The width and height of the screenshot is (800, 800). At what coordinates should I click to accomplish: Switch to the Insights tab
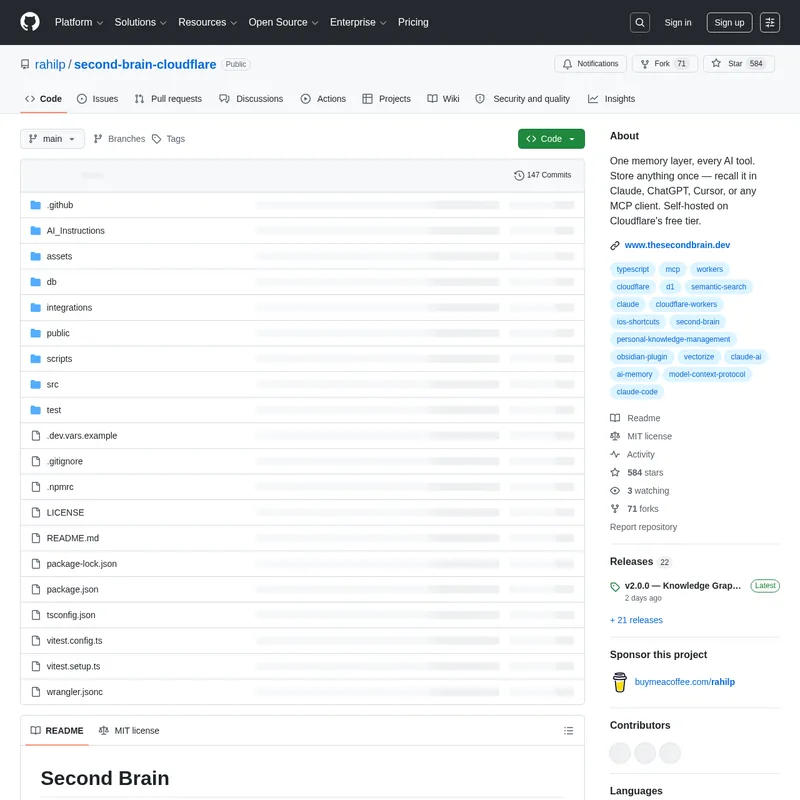[611, 99]
